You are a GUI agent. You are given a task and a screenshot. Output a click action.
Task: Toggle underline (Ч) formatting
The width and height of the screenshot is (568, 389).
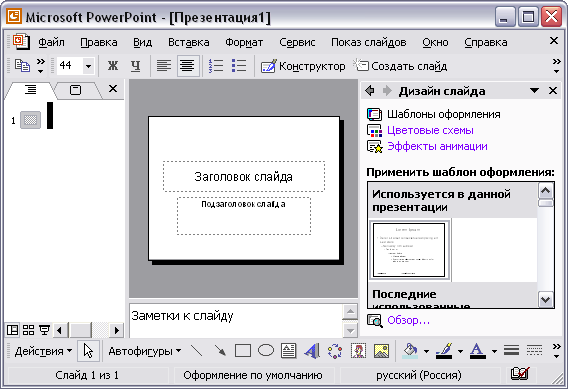(135, 66)
